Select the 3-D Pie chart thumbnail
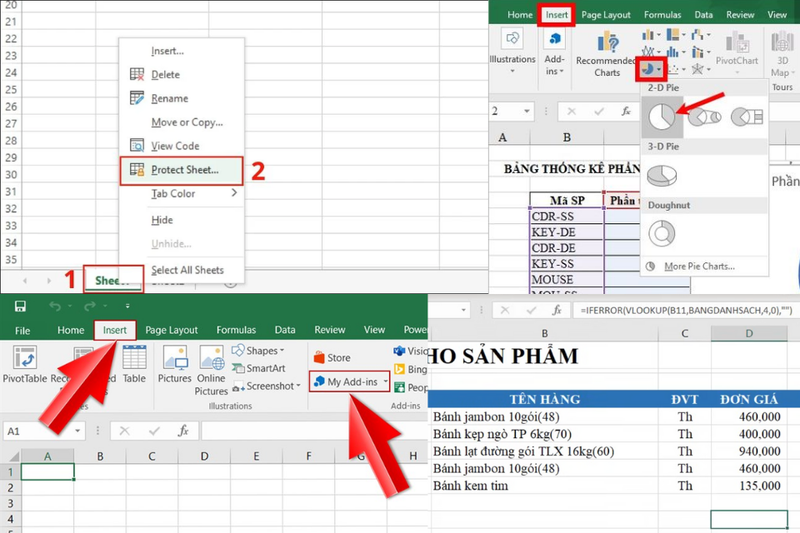The width and height of the screenshot is (800, 533). [662, 175]
